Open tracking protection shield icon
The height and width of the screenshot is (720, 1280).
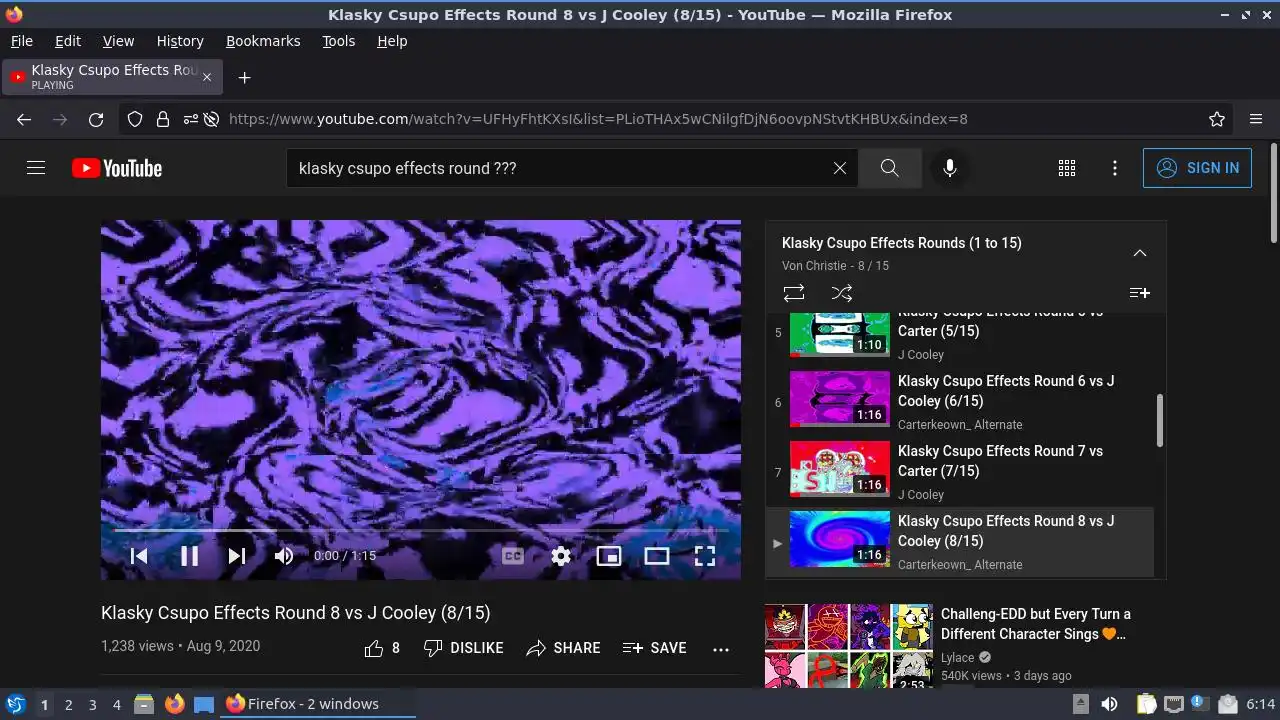click(x=135, y=119)
